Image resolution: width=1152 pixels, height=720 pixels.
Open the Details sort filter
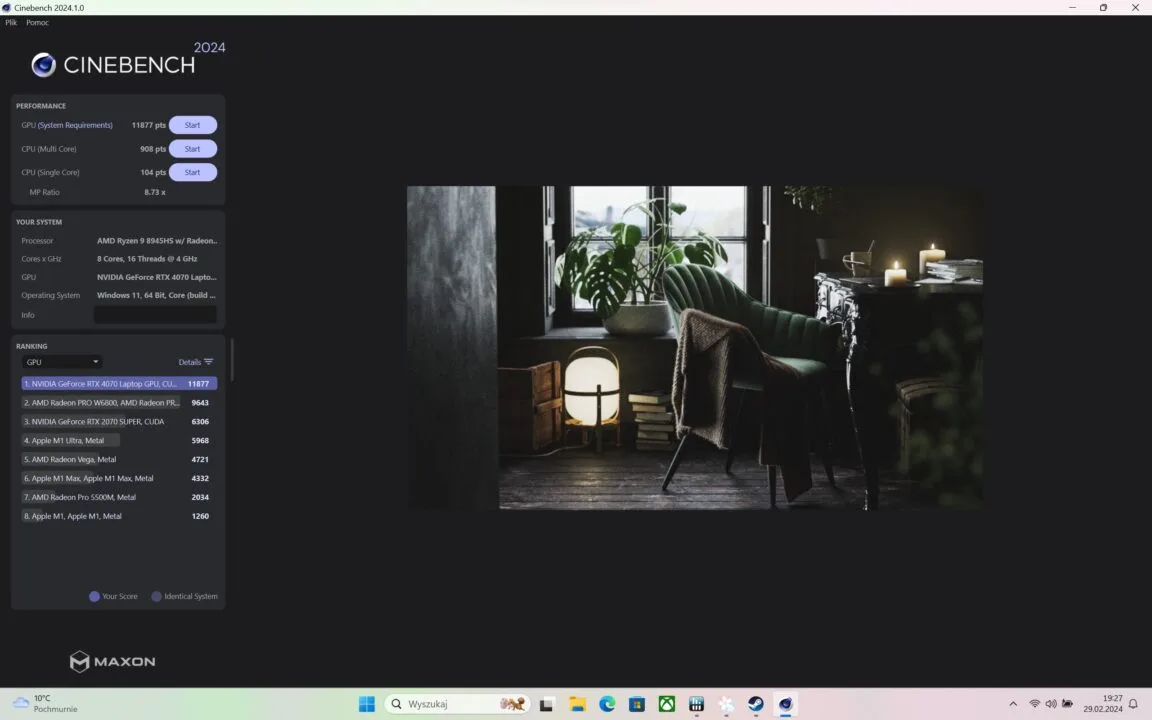tap(196, 361)
